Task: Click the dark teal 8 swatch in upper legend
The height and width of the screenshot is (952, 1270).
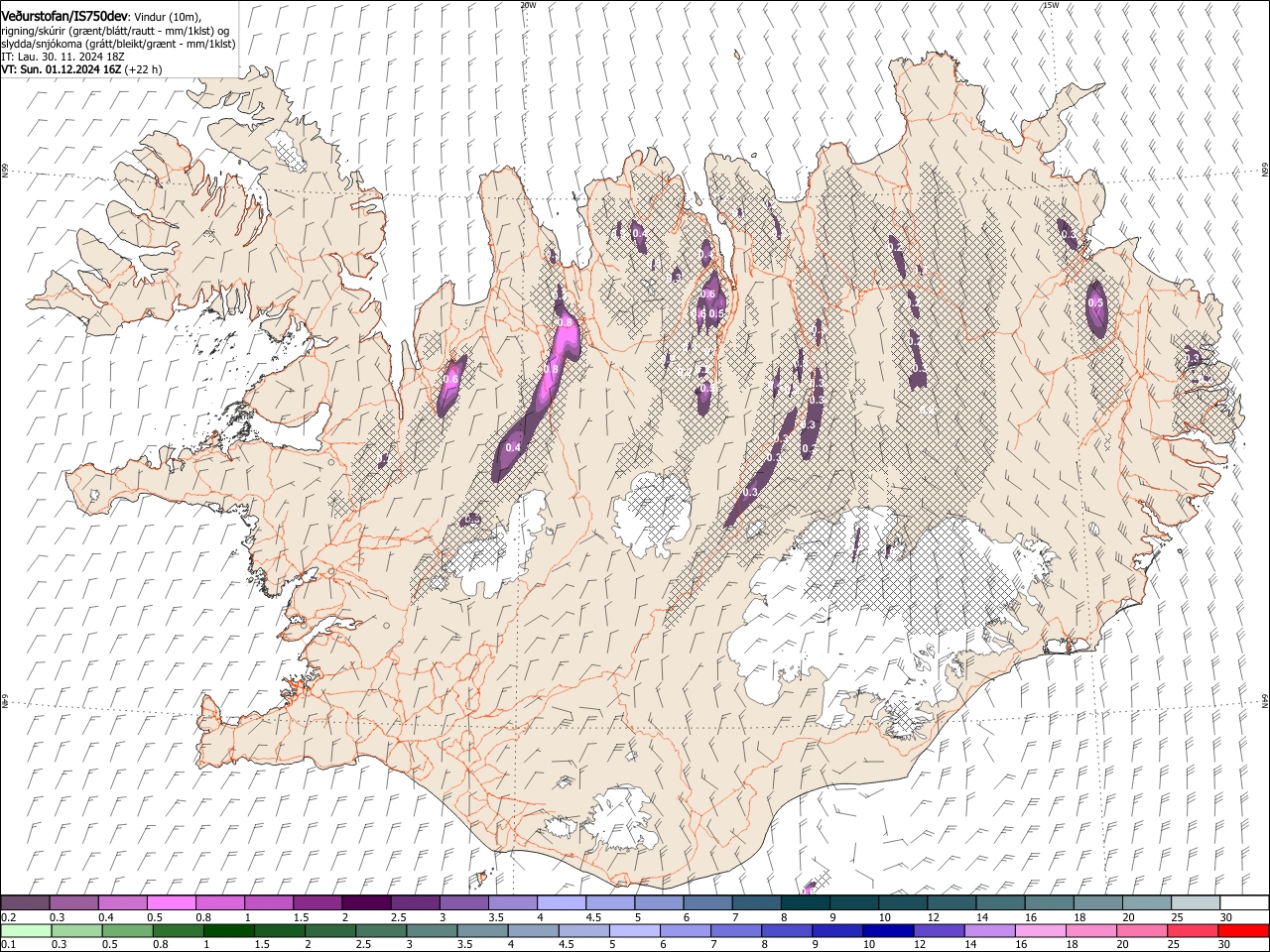Action: [805, 903]
